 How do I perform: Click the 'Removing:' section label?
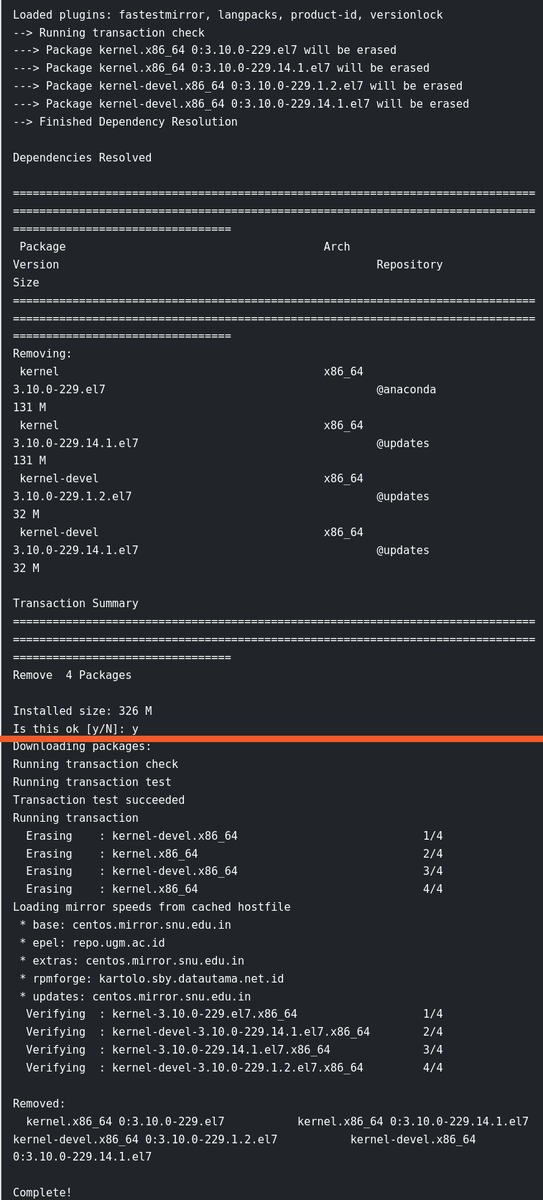pos(42,354)
